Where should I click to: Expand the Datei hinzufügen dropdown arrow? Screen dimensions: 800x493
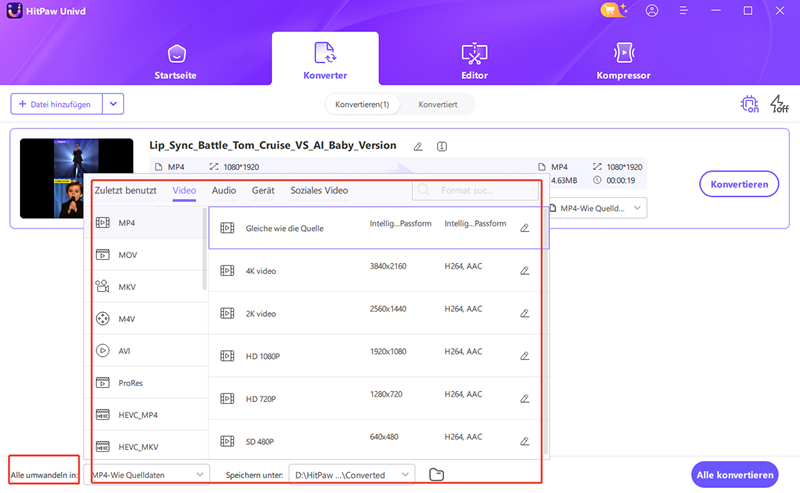pos(114,104)
